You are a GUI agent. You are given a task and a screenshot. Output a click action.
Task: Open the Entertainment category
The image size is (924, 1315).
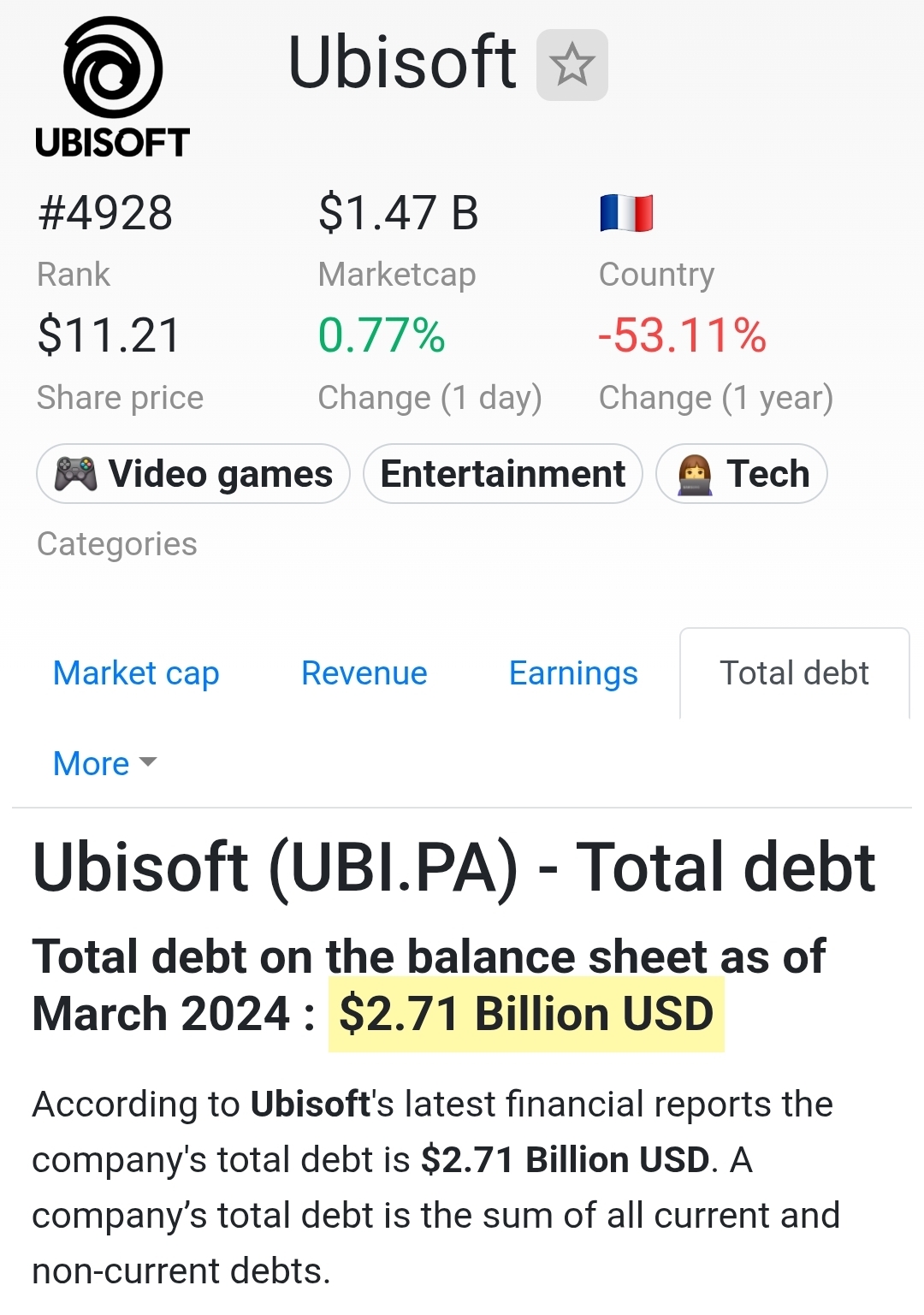pyautogui.click(x=503, y=473)
